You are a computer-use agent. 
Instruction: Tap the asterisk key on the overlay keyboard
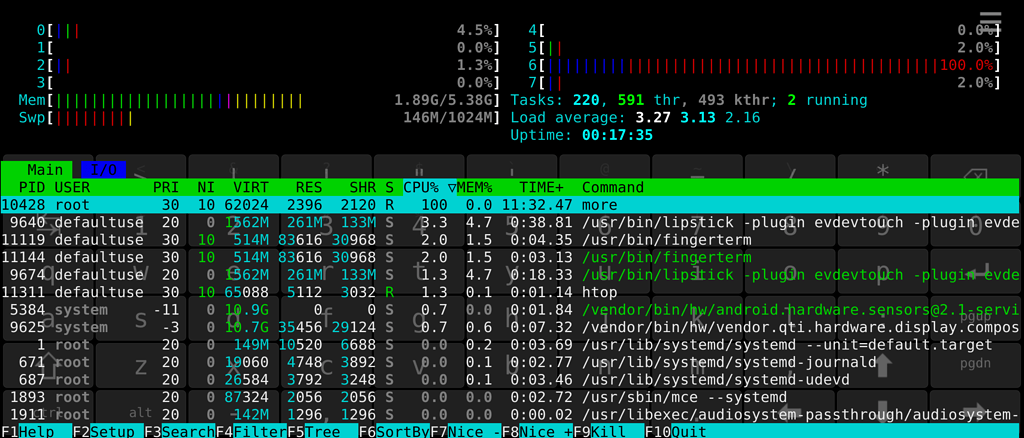pyautogui.click(x=883, y=172)
